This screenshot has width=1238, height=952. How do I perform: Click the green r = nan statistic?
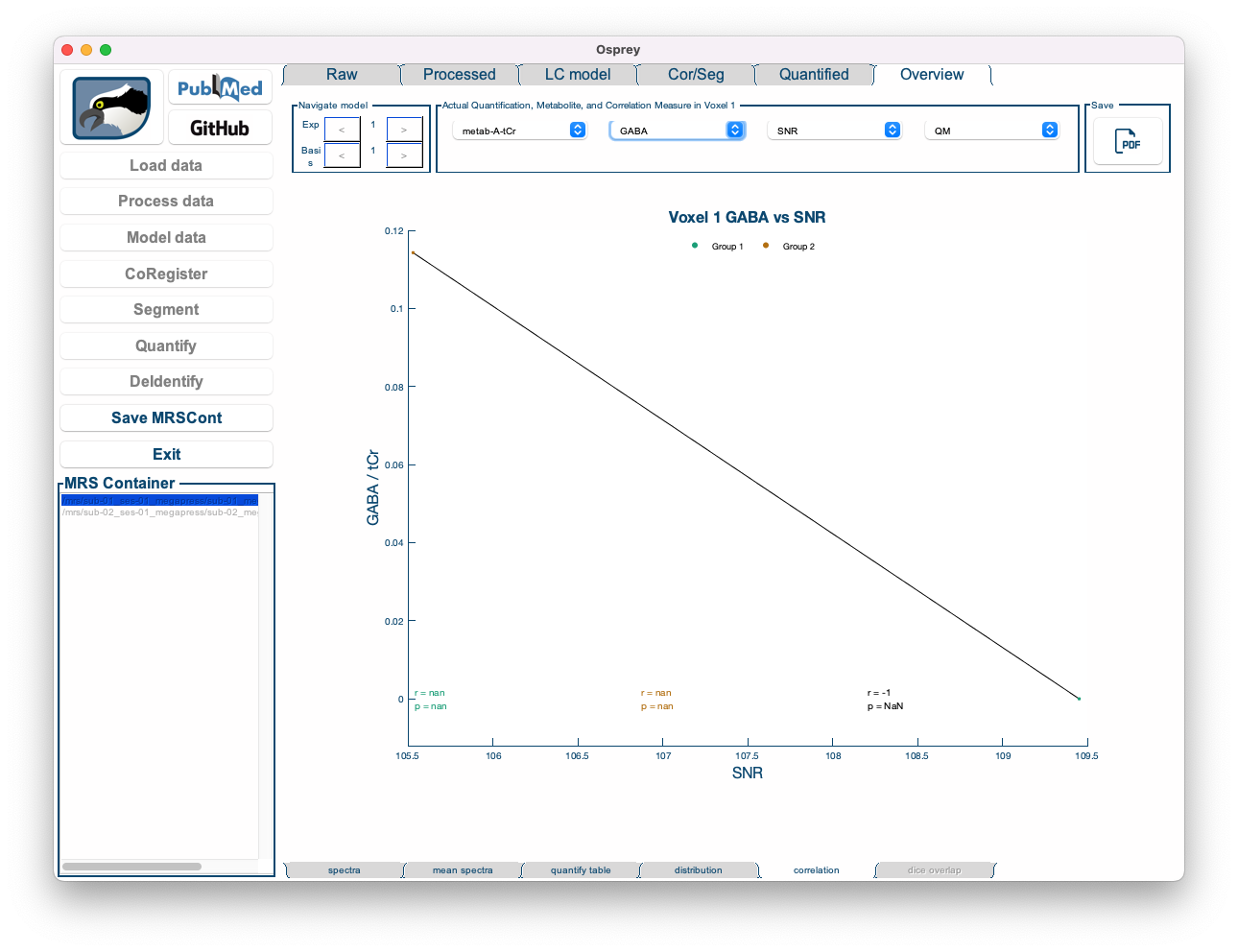(x=430, y=693)
